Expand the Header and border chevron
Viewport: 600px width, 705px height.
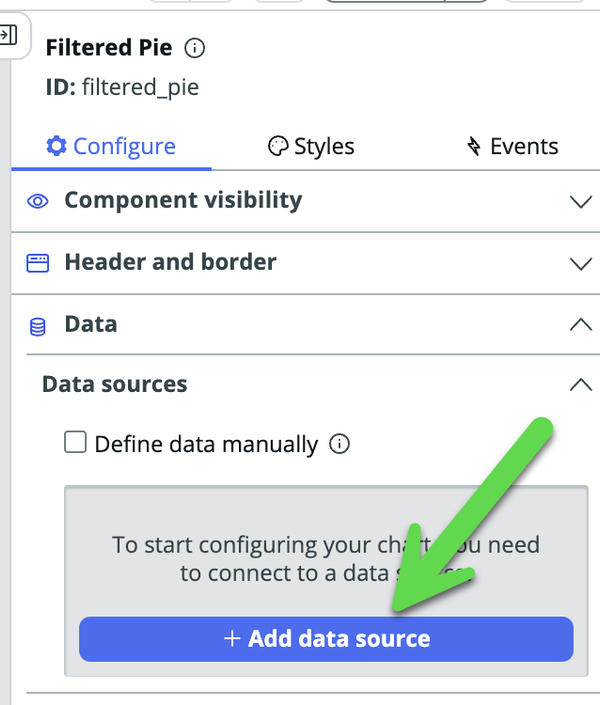click(x=581, y=263)
